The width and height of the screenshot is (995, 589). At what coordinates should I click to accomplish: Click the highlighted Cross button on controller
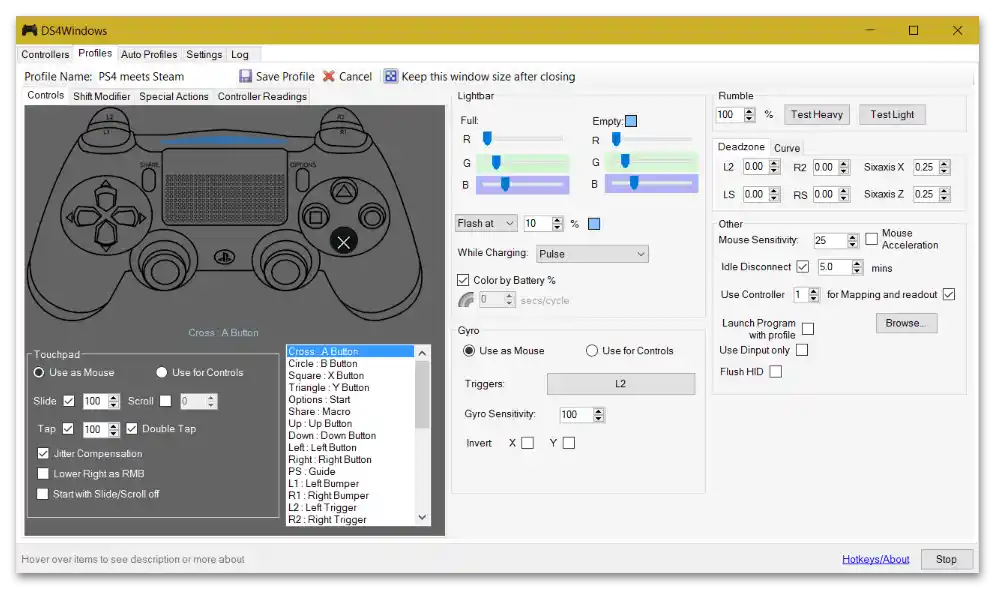(x=343, y=242)
